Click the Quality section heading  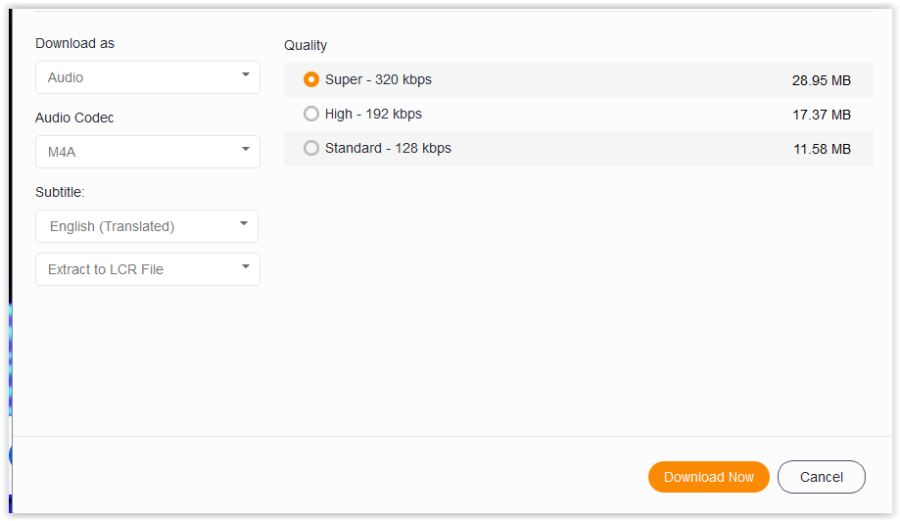tap(305, 45)
